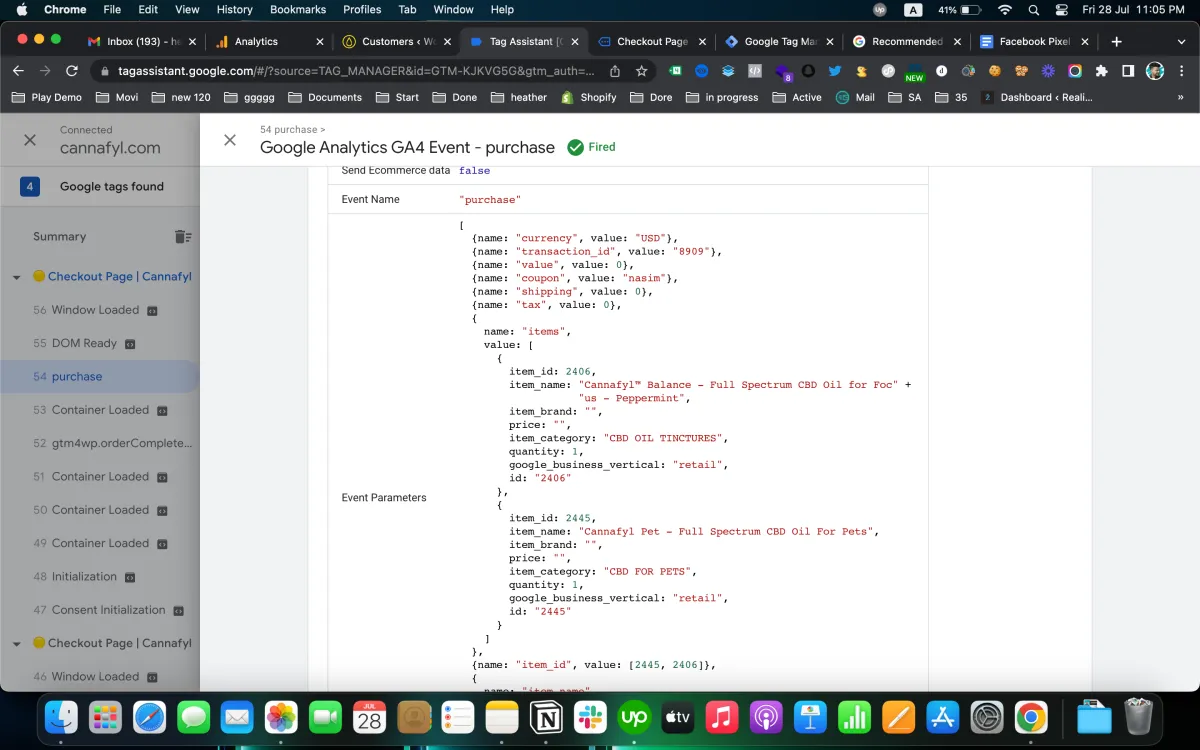Open the 'in progress' bookmark folder
Image resolution: width=1200 pixels, height=750 pixels.
tap(722, 97)
